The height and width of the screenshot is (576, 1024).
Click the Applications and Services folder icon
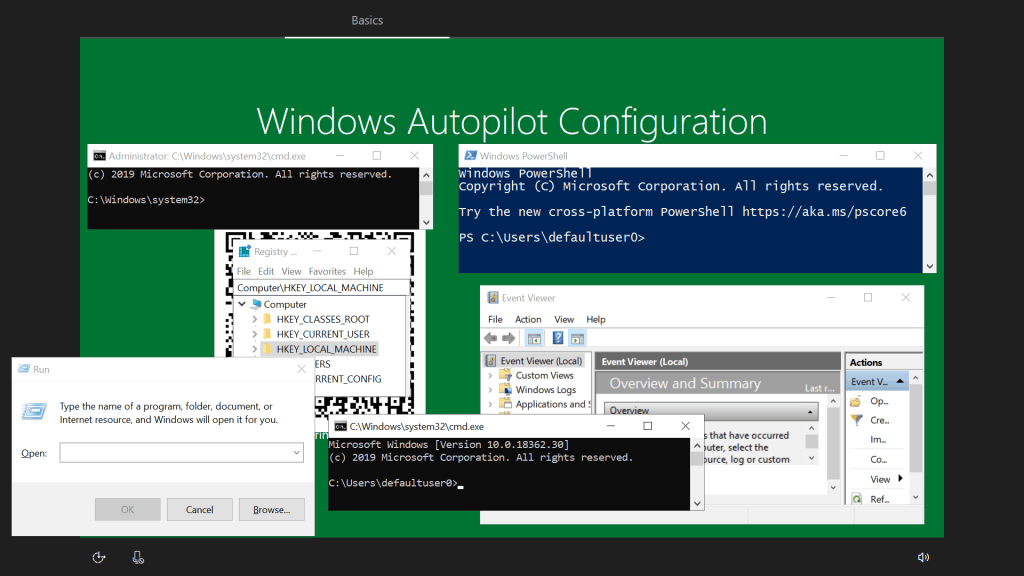pyautogui.click(x=505, y=404)
